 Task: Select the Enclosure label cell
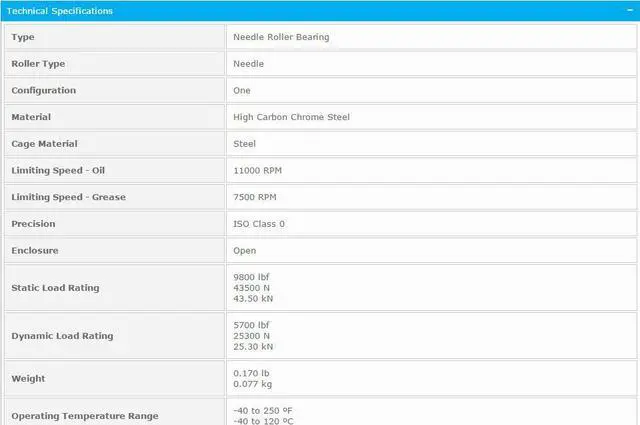tap(35, 251)
